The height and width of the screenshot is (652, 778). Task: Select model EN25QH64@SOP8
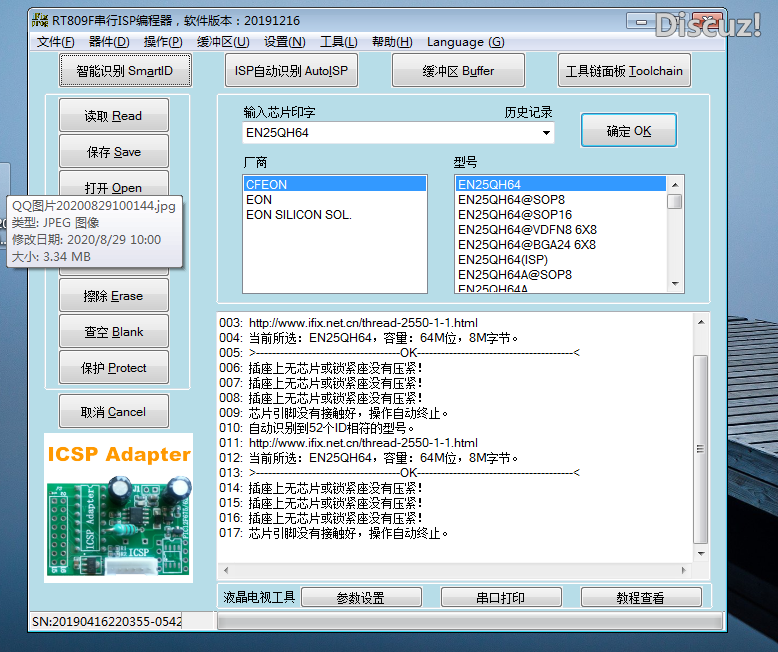[561, 199]
